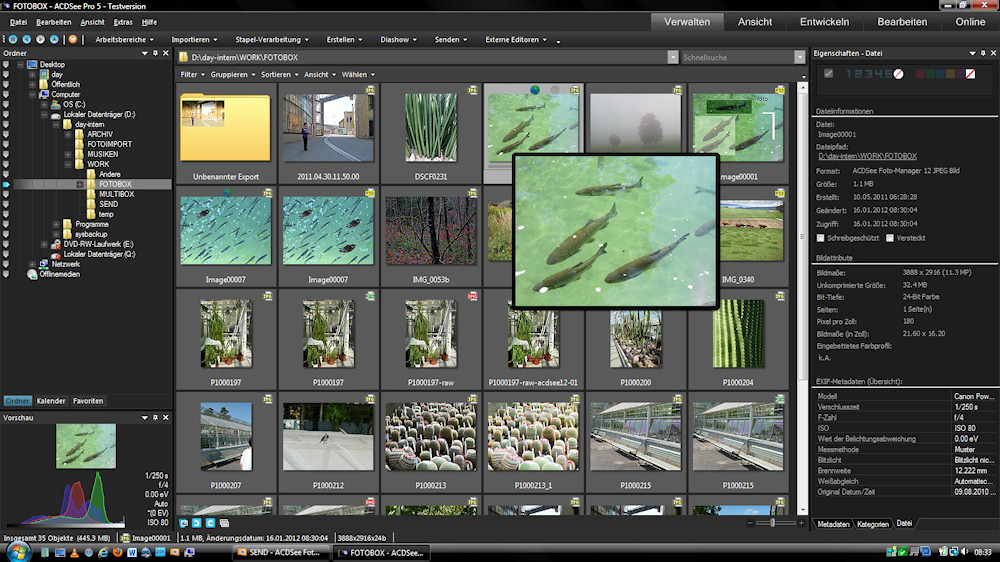Open Firefox from the Windows taskbar
This screenshot has width=1000, height=562.
coord(116,552)
